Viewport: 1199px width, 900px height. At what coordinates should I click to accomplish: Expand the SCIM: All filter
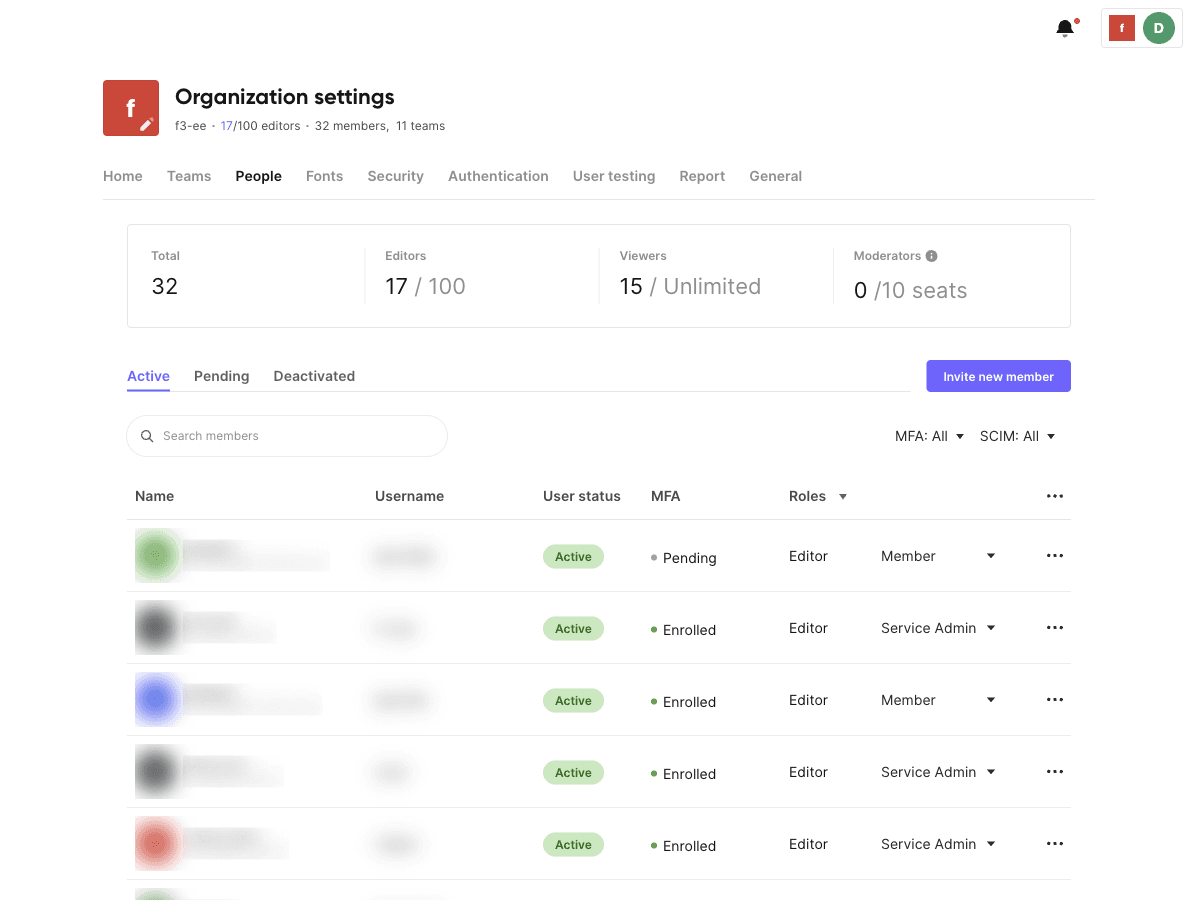coord(1017,437)
